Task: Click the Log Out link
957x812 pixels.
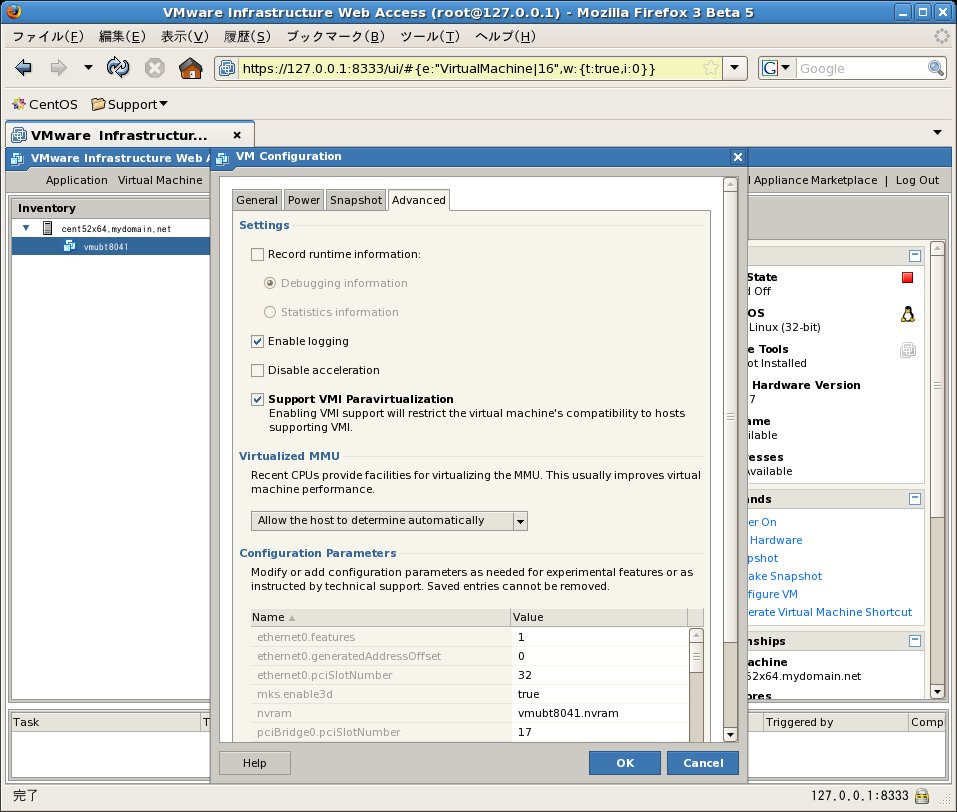Action: pyautogui.click(x=917, y=180)
